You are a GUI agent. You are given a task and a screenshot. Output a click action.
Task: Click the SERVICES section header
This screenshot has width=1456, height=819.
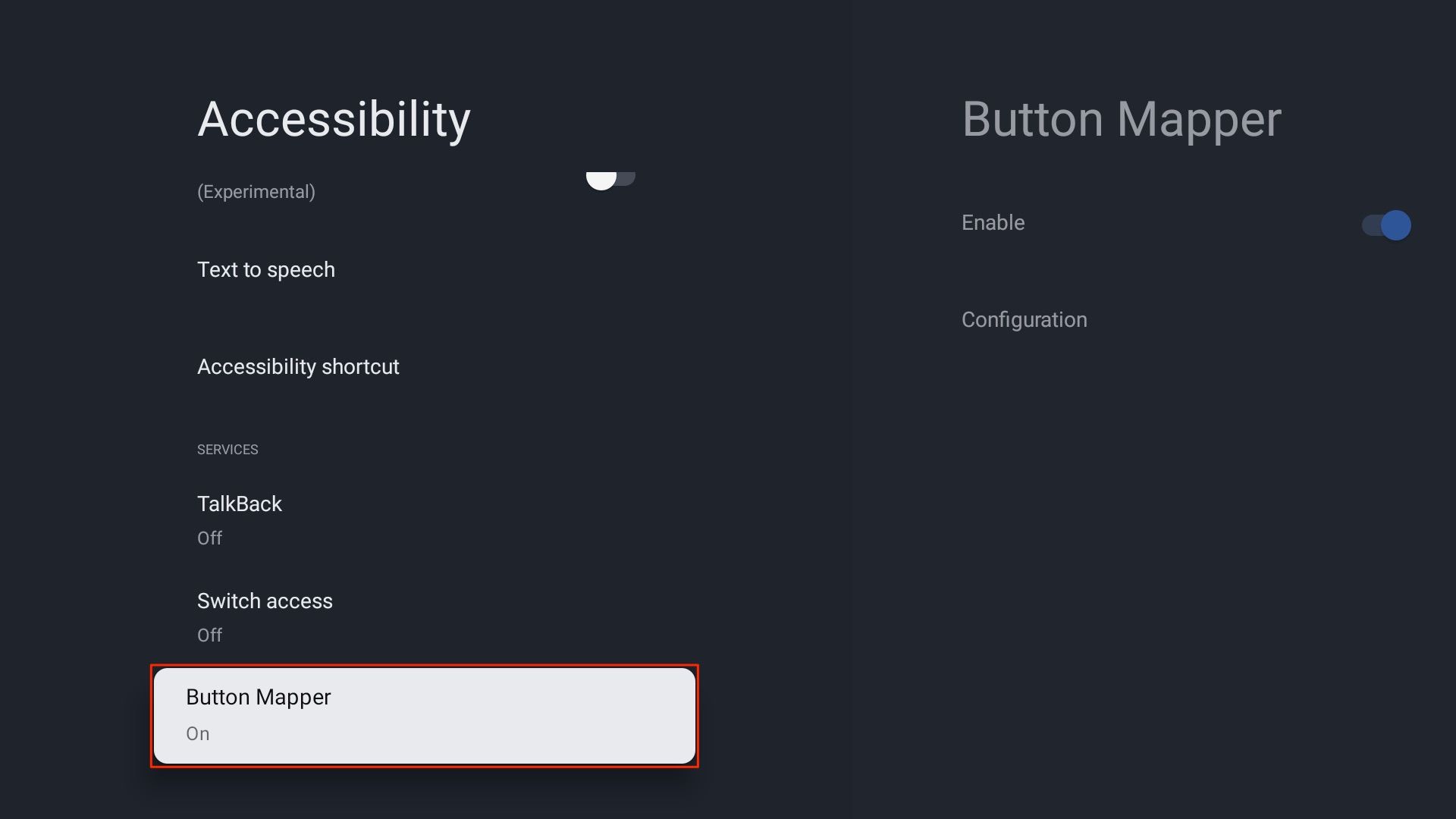(x=227, y=449)
